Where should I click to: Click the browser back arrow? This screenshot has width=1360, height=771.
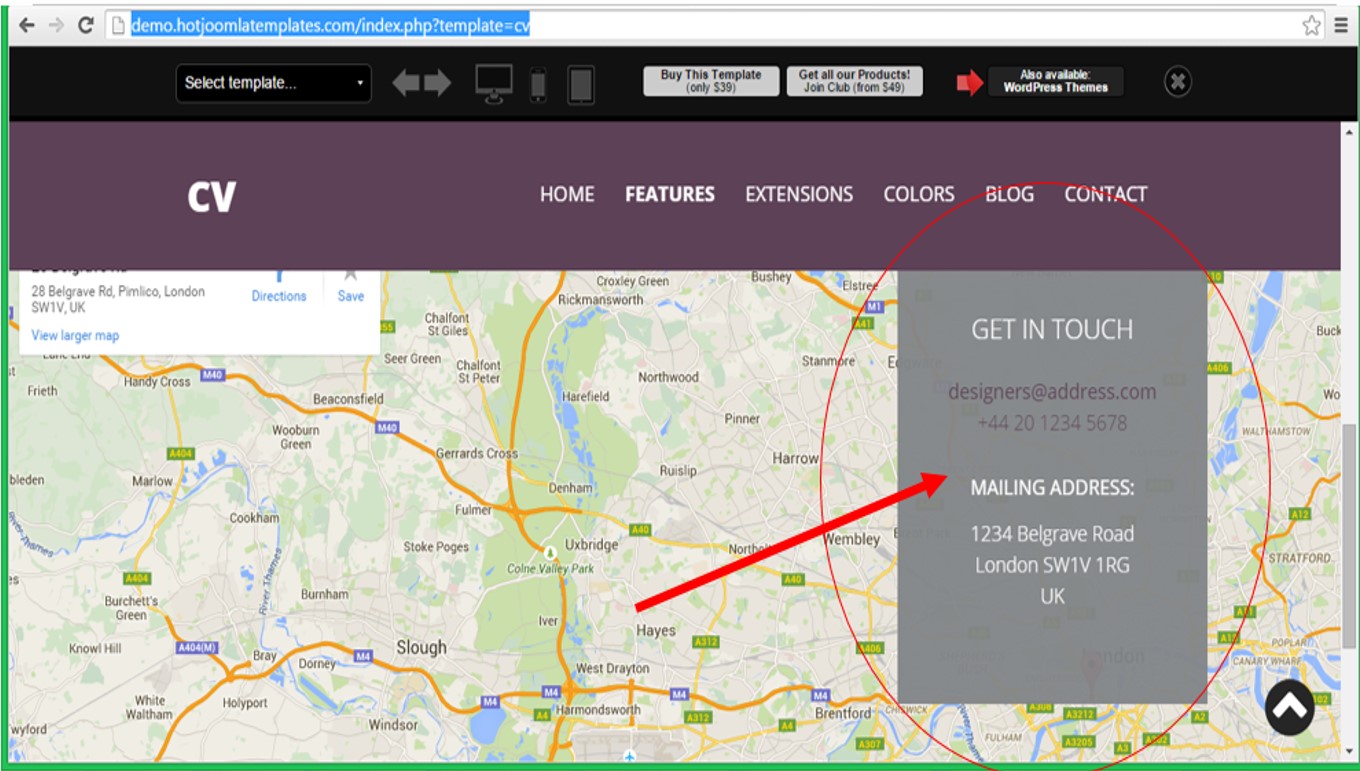click(x=27, y=25)
